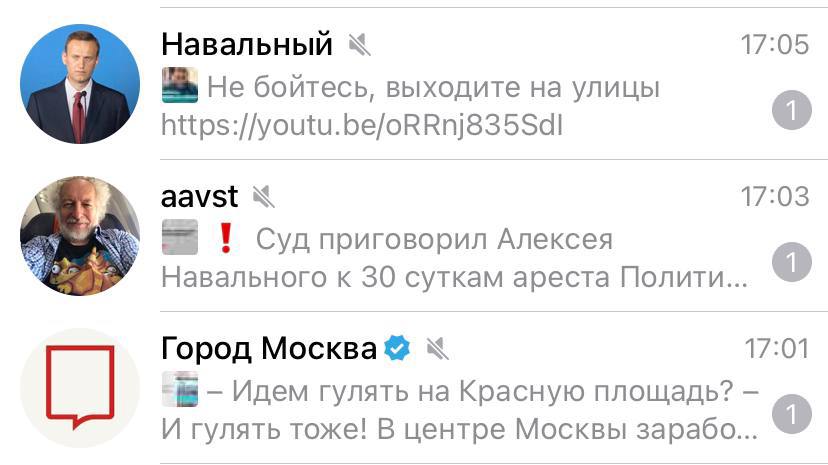The width and height of the screenshot is (828, 465).
Task: Click the muted speaker icon beside Навальный
Action: coord(360,45)
